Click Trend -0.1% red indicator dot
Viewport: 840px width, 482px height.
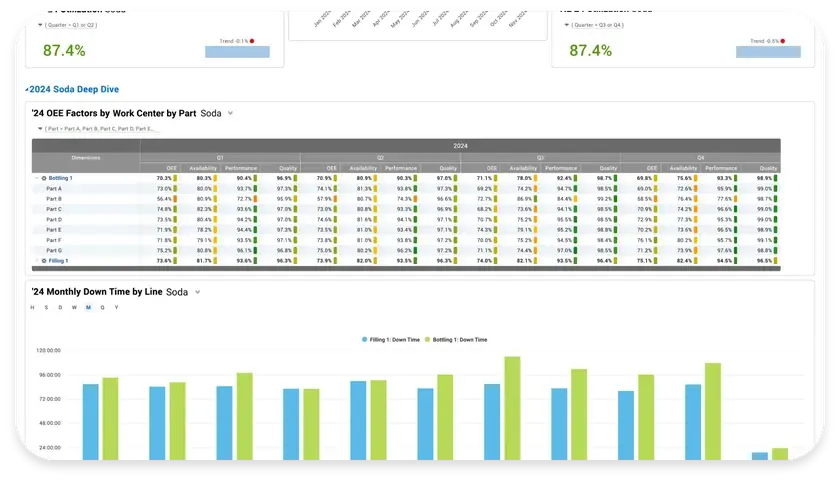tap(252, 41)
